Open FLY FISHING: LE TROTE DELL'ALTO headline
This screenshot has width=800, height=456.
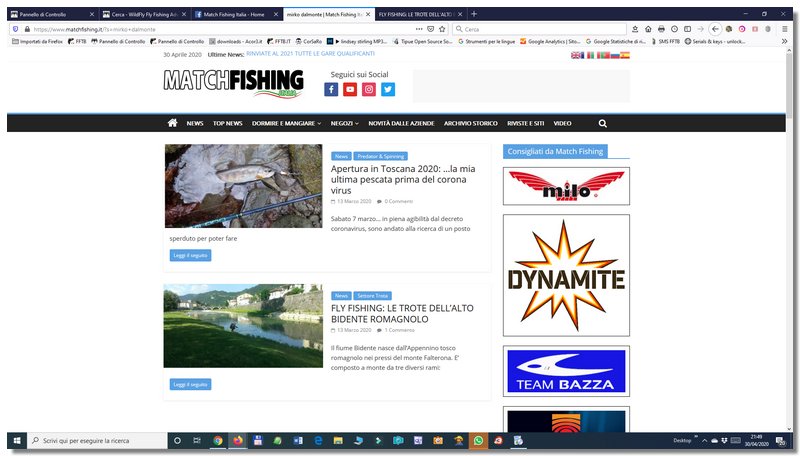[402, 314]
